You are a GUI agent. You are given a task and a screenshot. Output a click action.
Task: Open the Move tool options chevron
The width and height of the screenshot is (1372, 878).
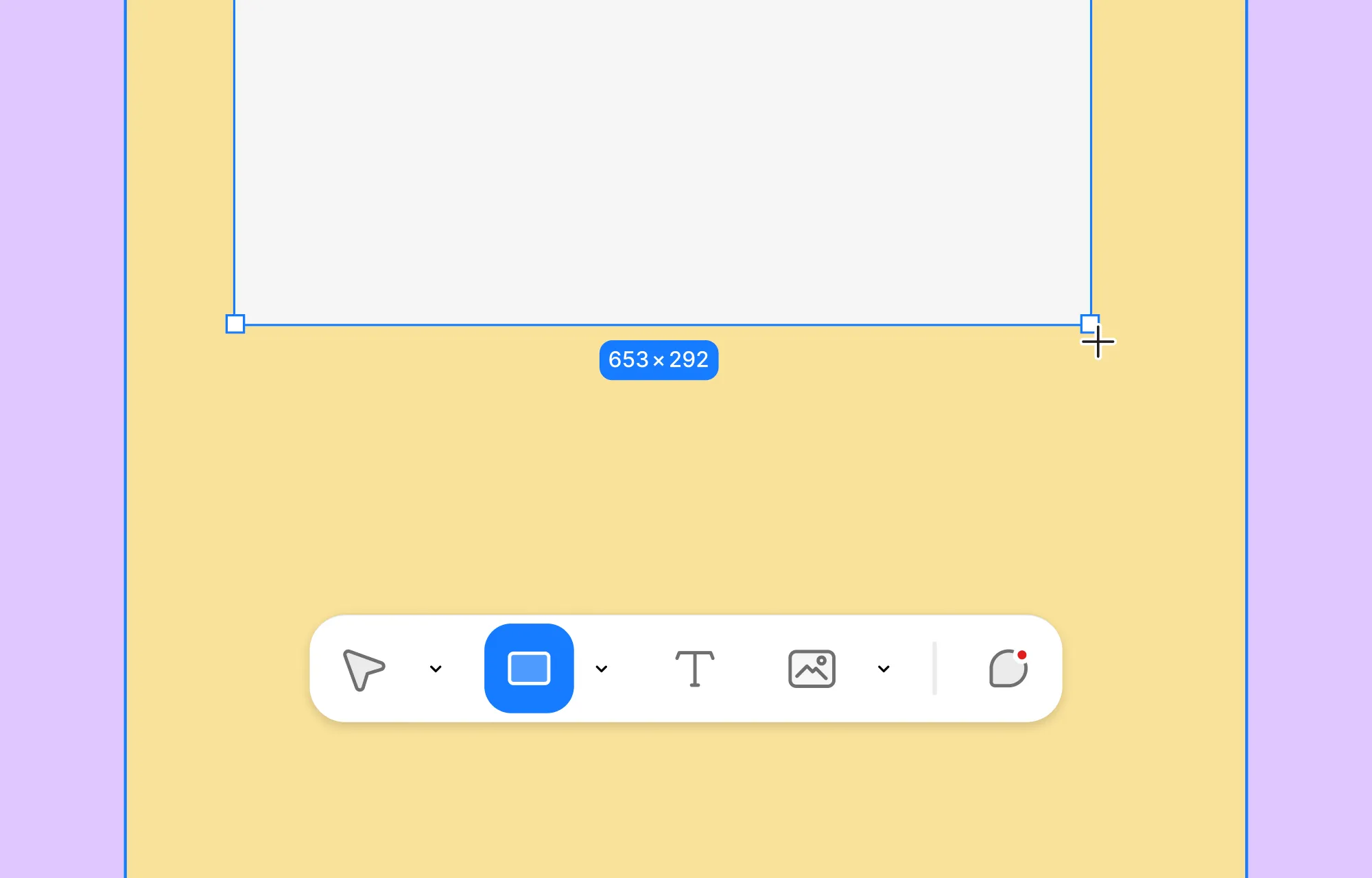tap(436, 669)
